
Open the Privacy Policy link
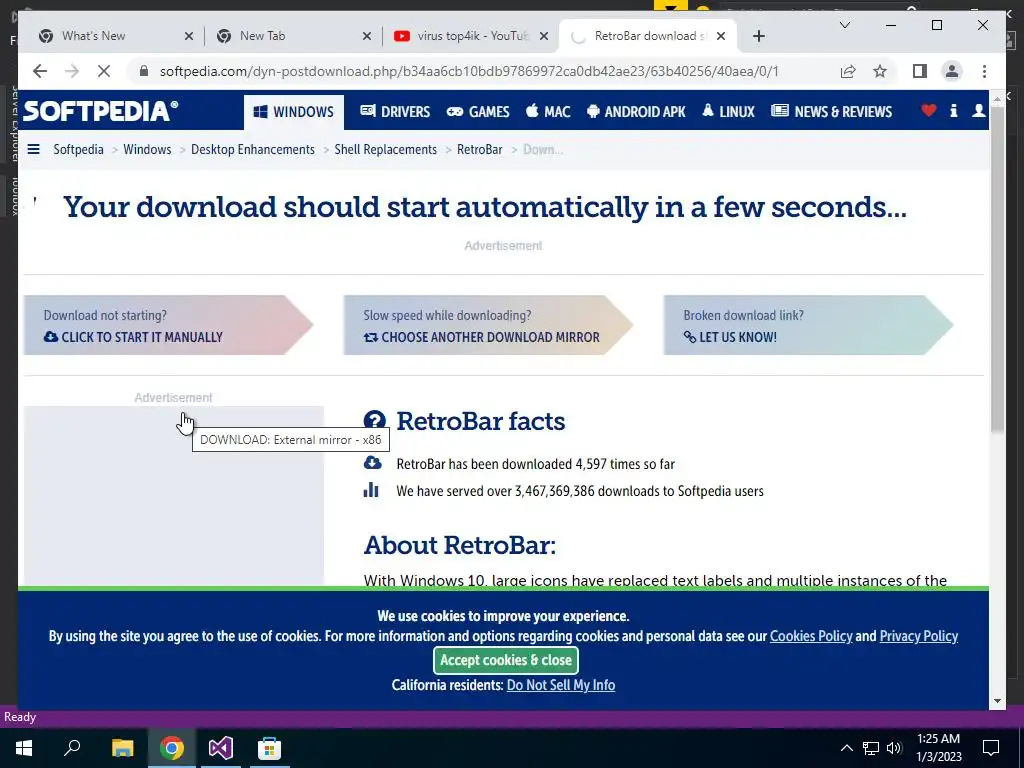919,636
